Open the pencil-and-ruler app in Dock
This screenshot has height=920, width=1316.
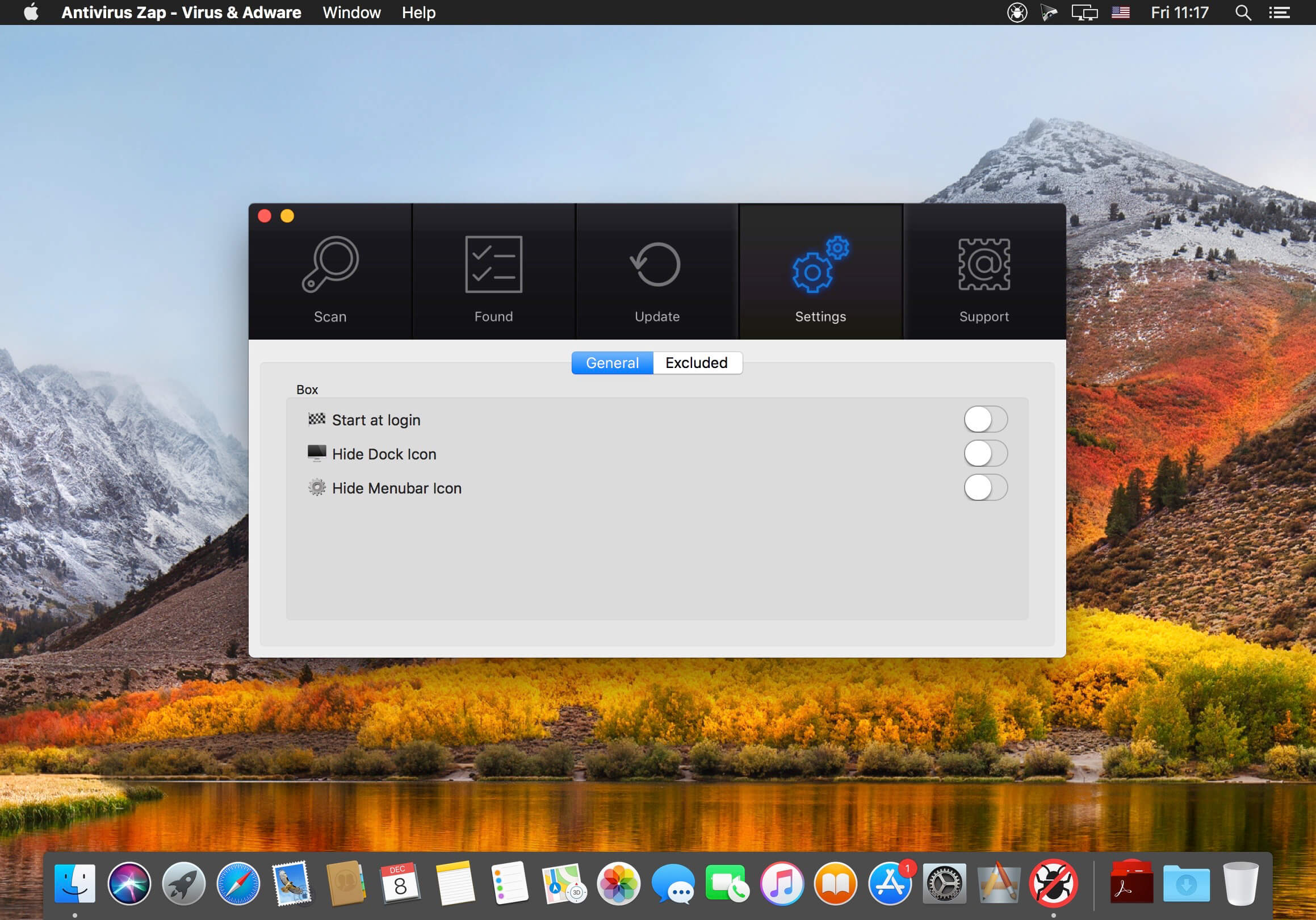(x=999, y=883)
